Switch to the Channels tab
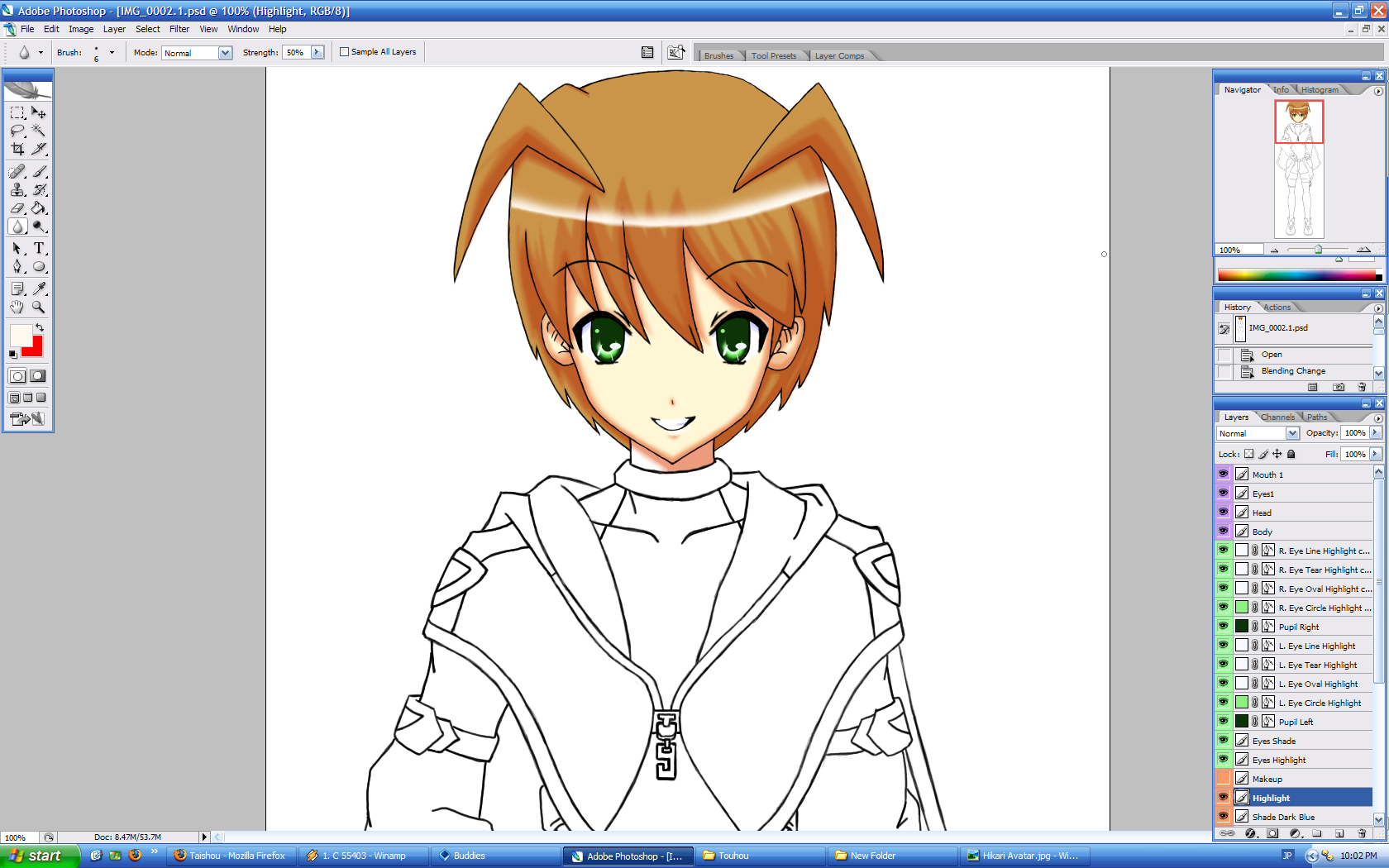The image size is (1389, 868). (x=1277, y=417)
